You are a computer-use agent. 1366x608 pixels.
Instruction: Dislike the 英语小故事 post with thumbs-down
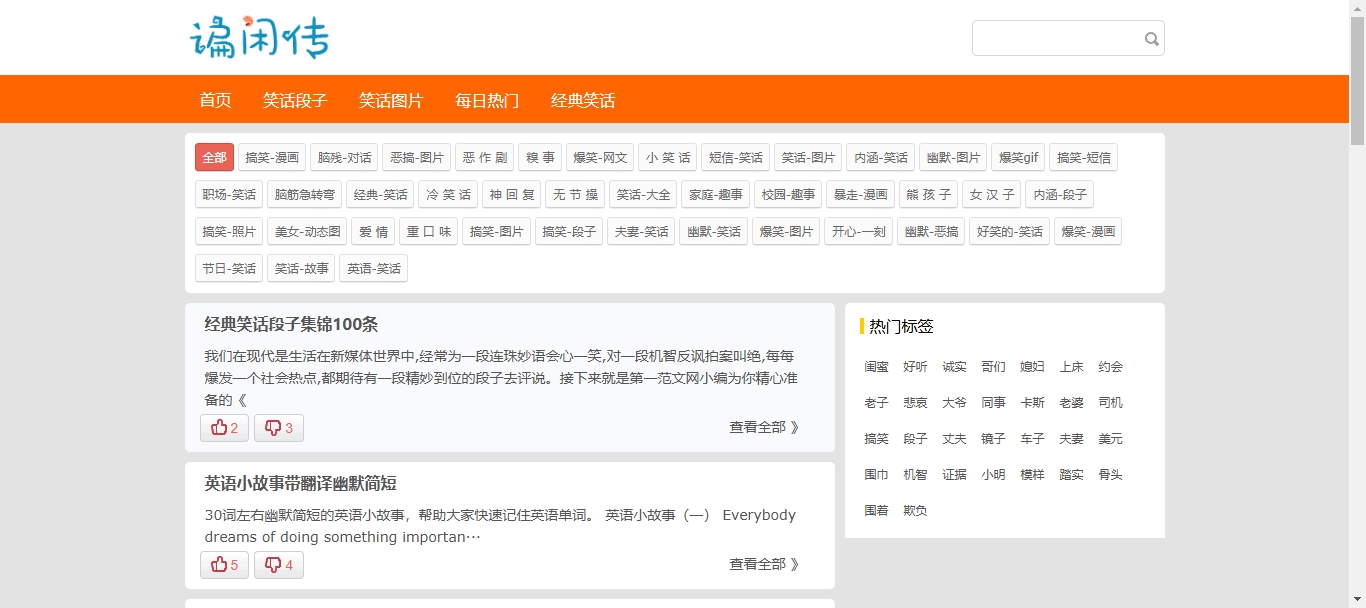(278, 565)
